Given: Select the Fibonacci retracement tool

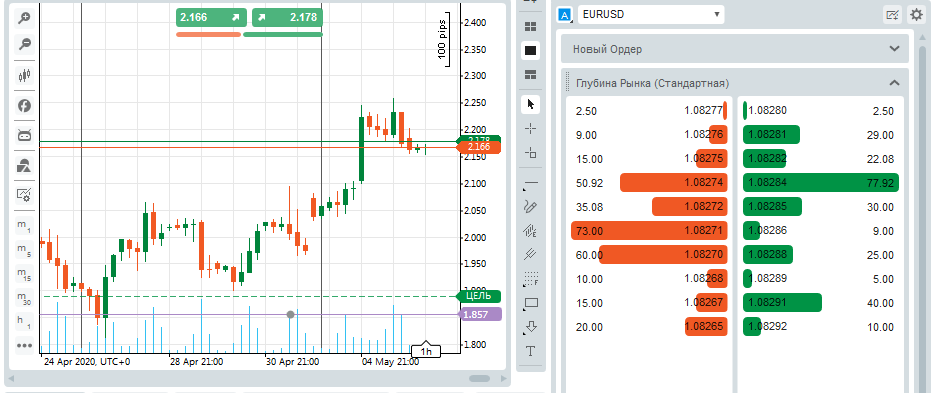Looking at the screenshot, I should tap(530, 278).
